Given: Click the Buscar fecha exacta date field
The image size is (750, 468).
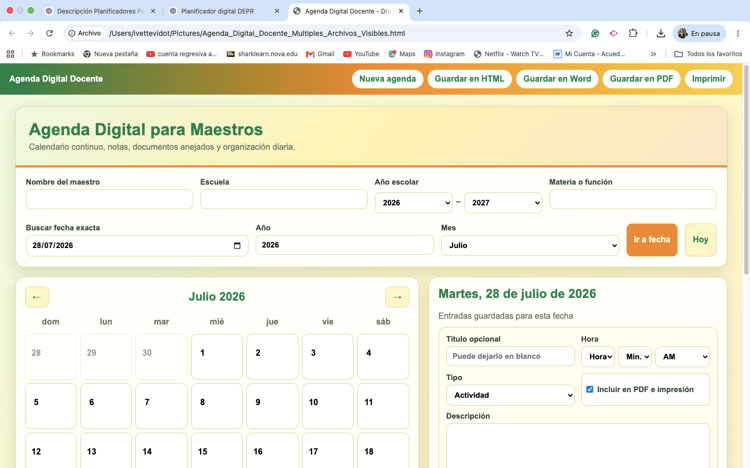Looking at the screenshot, I should 137,245.
